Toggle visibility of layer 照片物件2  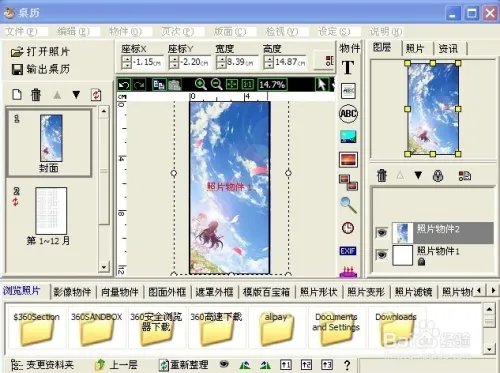coord(382,232)
